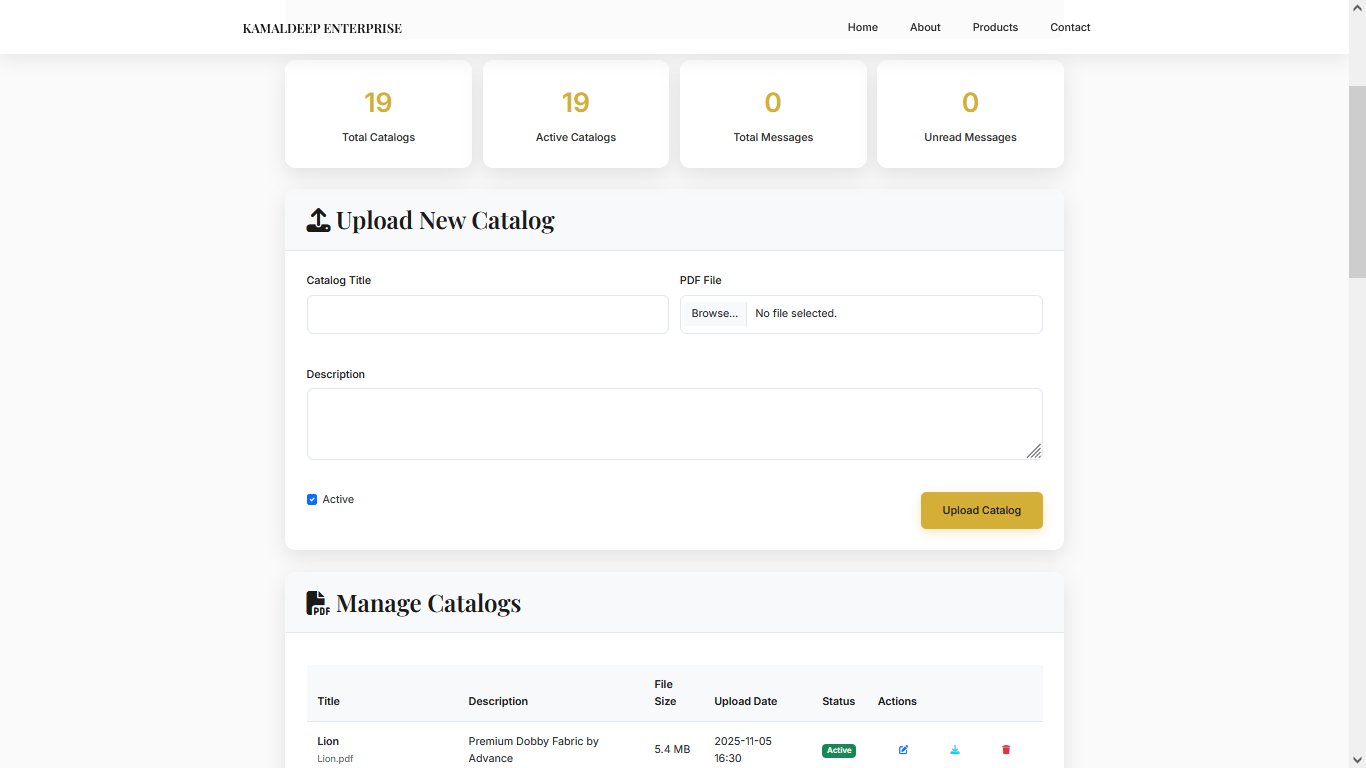Click the File Size column header
The width and height of the screenshot is (1366, 768).
(x=665, y=693)
